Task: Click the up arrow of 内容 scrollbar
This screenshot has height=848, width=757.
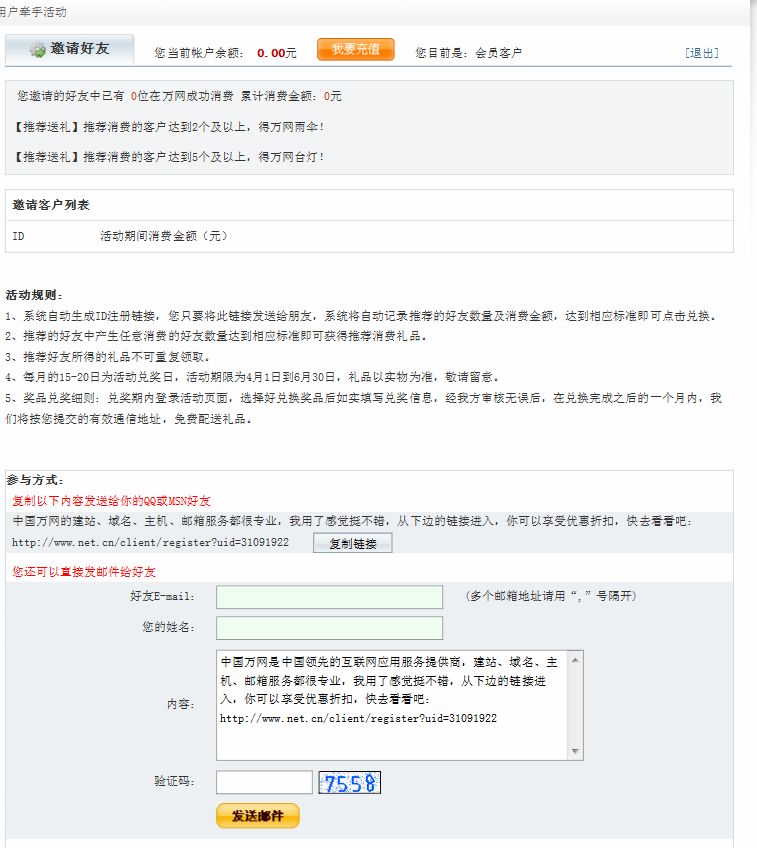Action: coord(575,661)
